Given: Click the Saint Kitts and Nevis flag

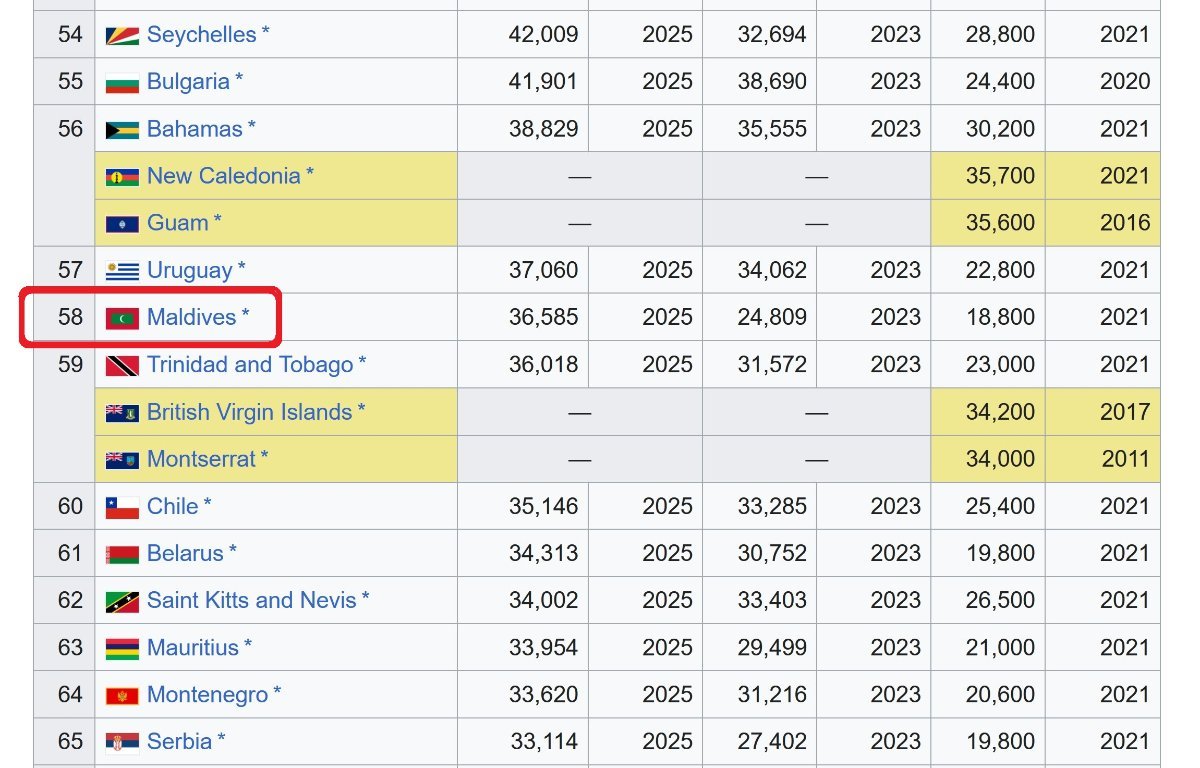Looking at the screenshot, I should click(122, 601).
